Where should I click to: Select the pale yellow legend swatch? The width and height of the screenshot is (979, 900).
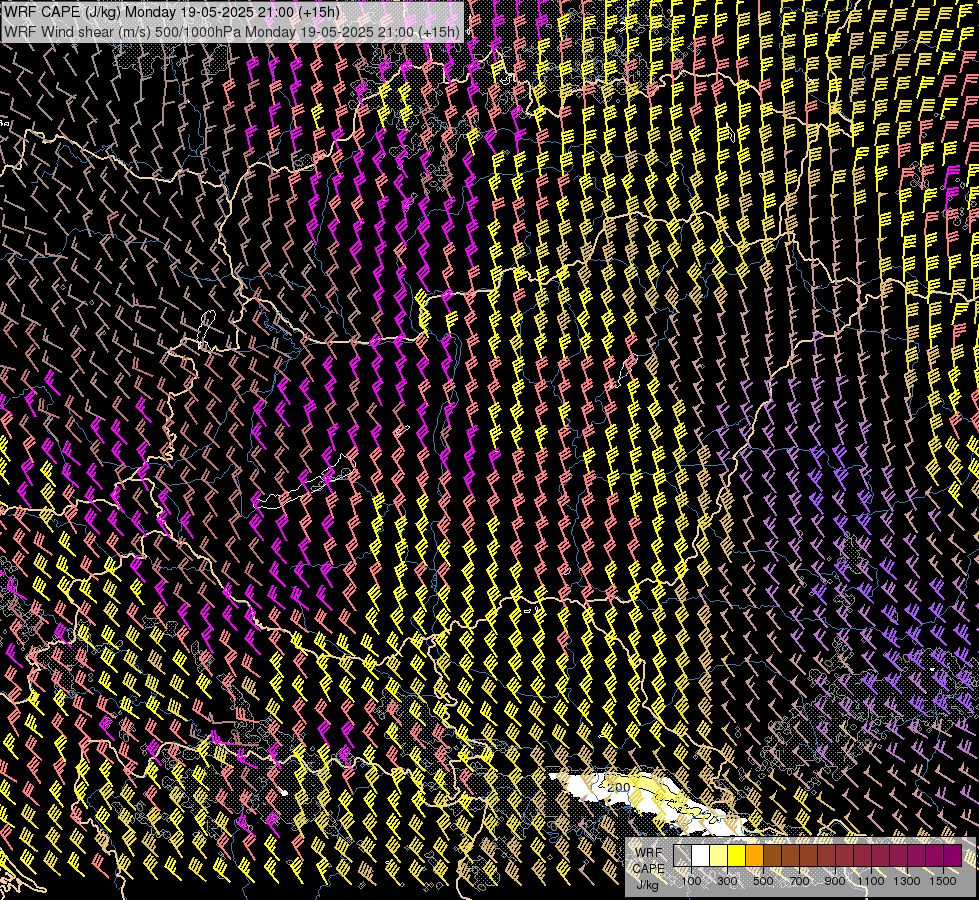[719, 855]
